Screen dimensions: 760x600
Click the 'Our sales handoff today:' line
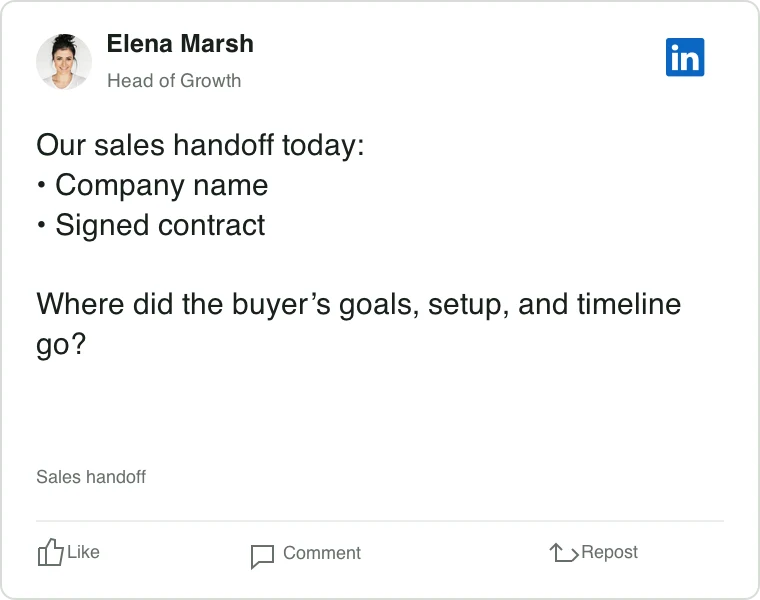point(200,145)
